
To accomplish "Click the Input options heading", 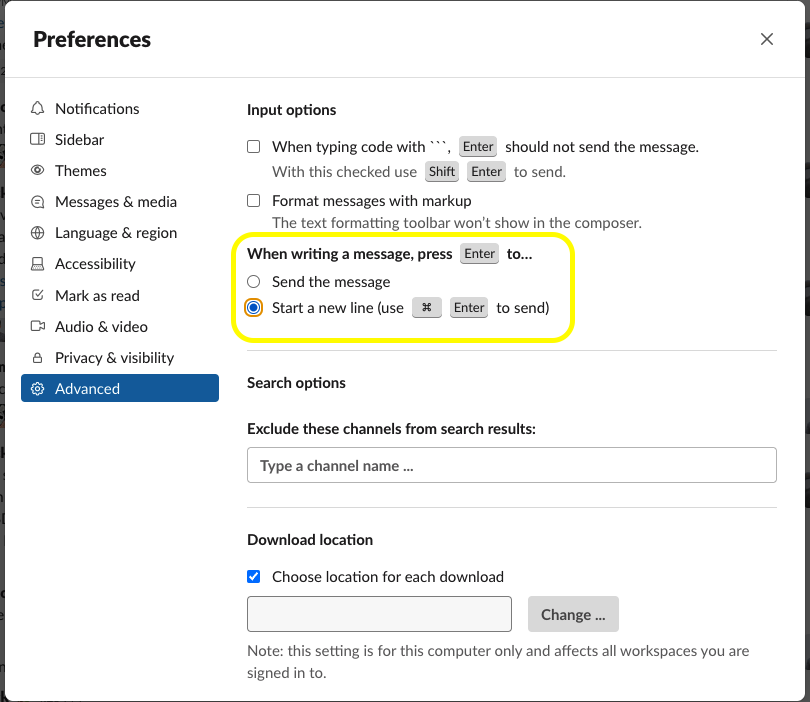I will [291, 110].
